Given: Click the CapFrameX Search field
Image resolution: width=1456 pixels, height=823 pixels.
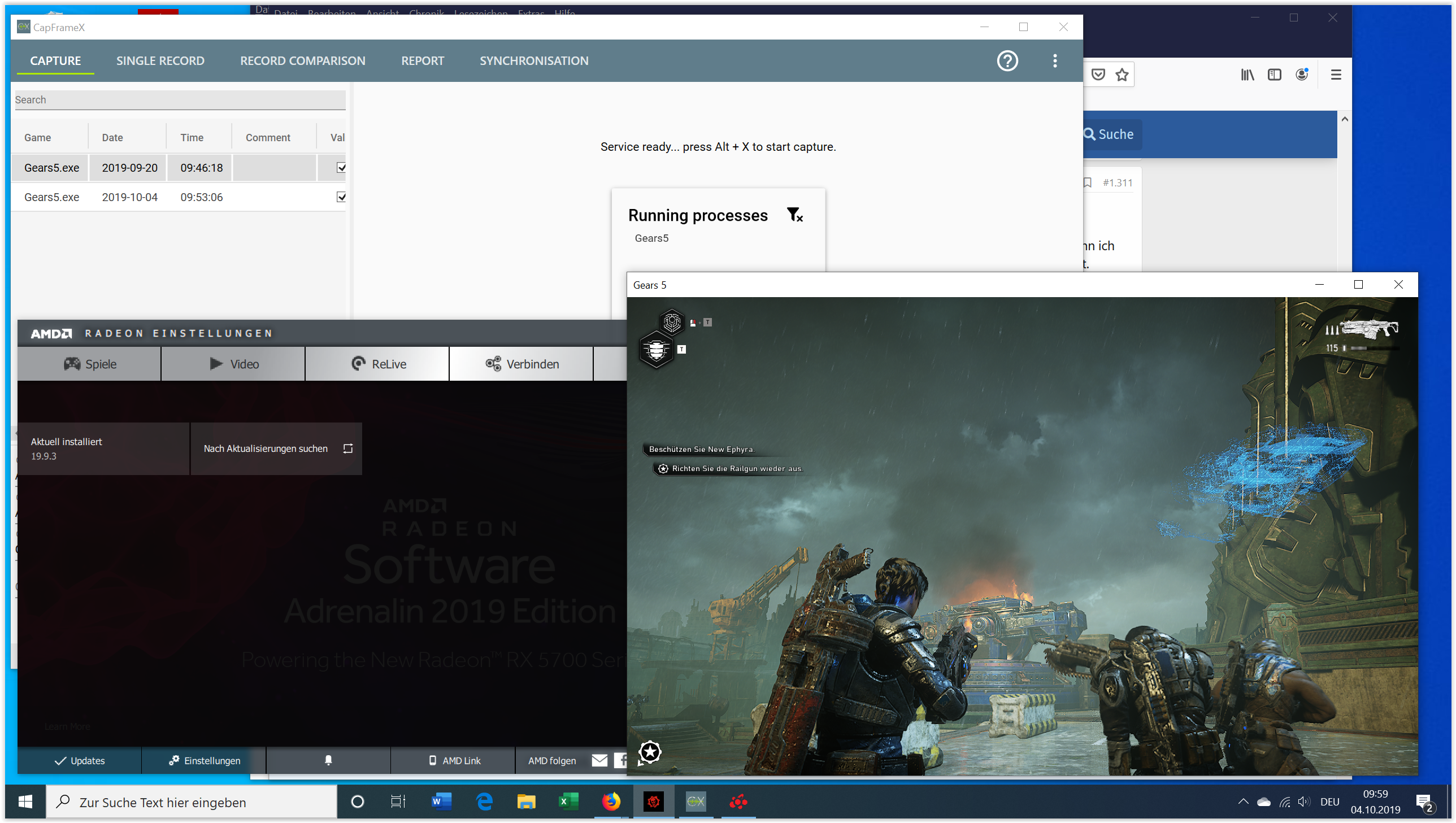Looking at the screenshot, I should (180, 99).
